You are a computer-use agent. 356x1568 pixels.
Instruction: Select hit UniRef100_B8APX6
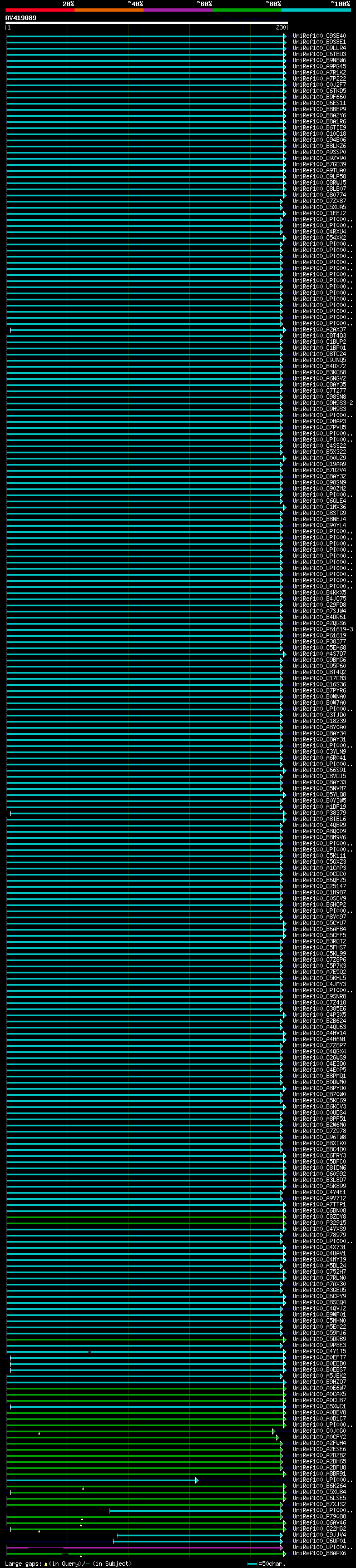pos(319,1553)
